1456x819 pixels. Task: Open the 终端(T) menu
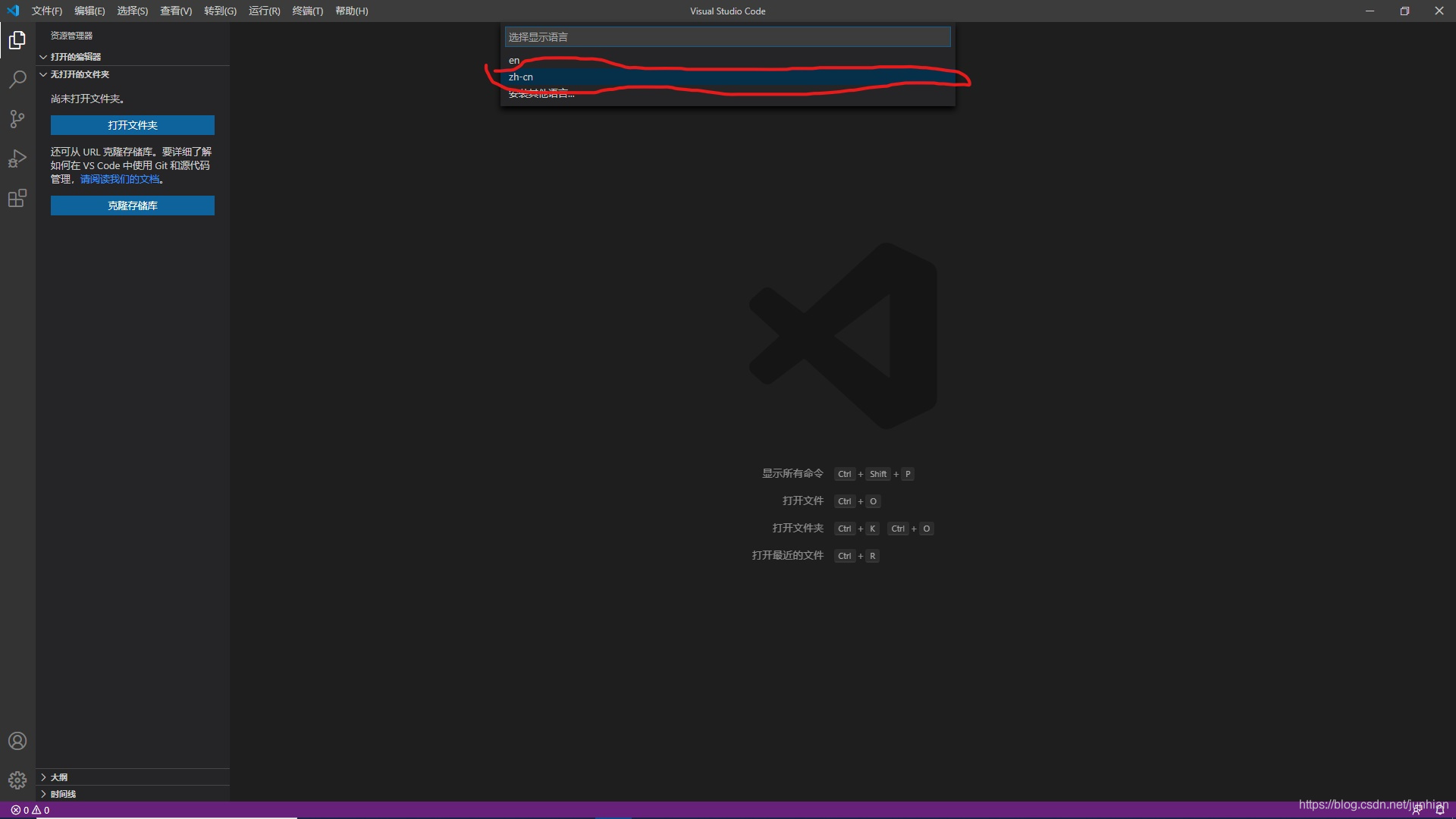[308, 11]
